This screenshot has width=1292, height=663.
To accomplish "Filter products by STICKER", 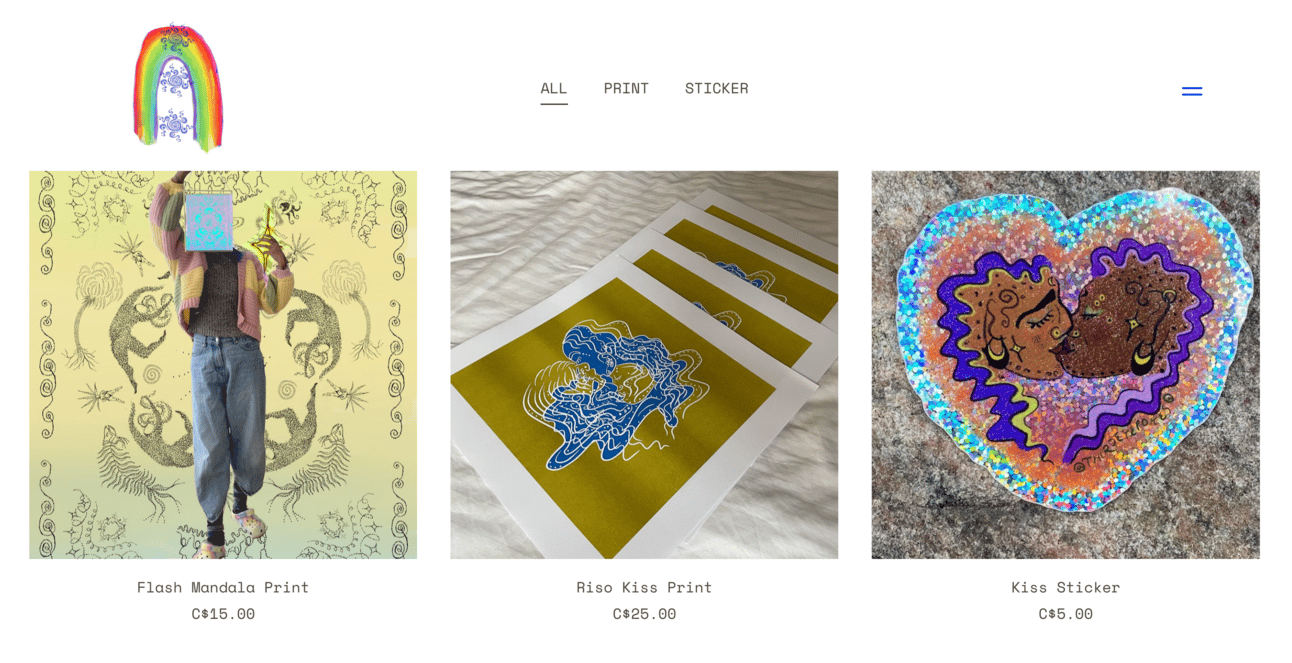I will tap(716, 88).
